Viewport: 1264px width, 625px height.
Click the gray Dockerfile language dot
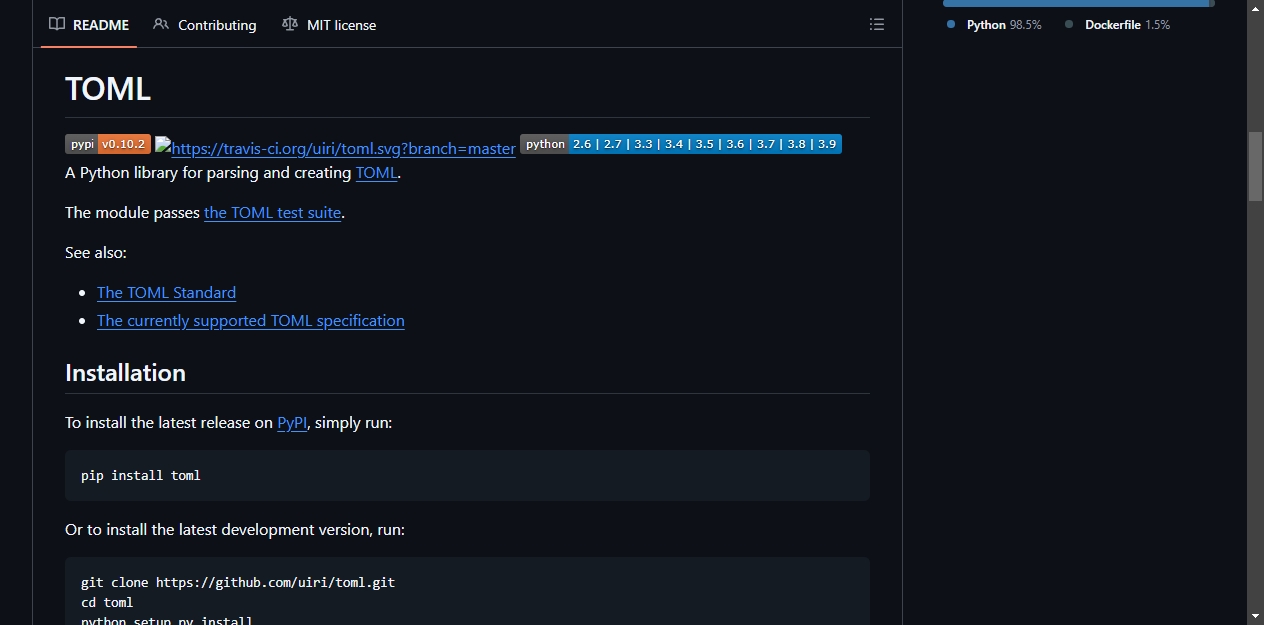tap(1069, 24)
